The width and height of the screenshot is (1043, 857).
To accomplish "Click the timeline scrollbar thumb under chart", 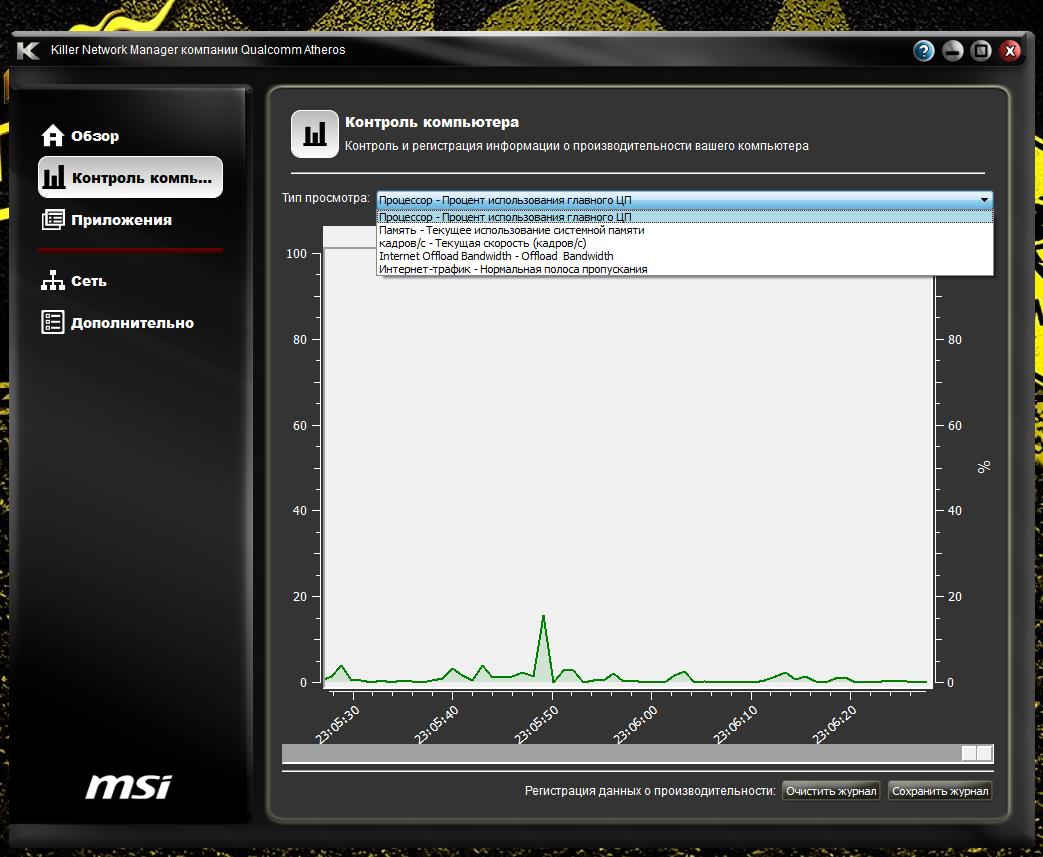I will [977, 753].
